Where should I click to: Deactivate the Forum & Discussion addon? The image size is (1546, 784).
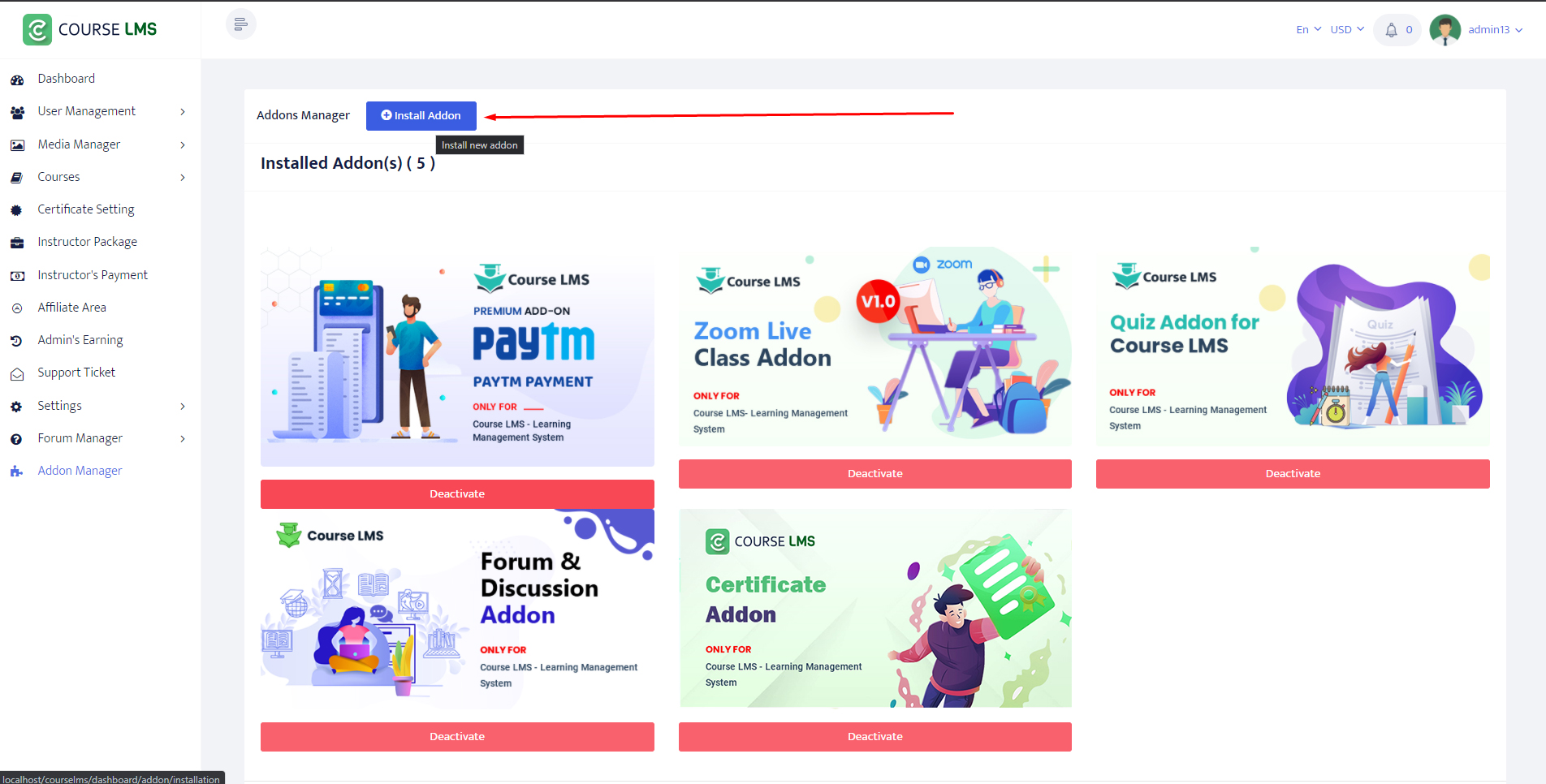457,737
